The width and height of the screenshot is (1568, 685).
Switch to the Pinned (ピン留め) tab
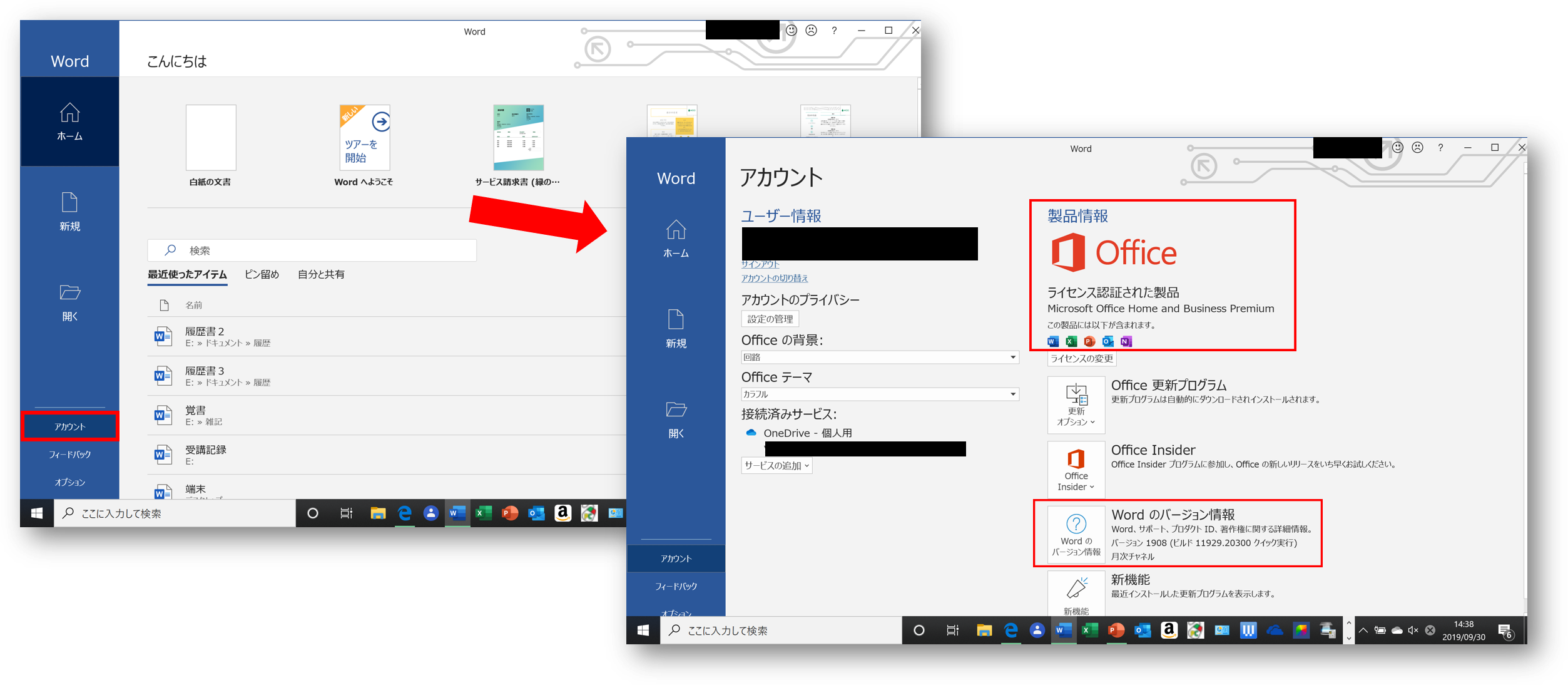(262, 274)
